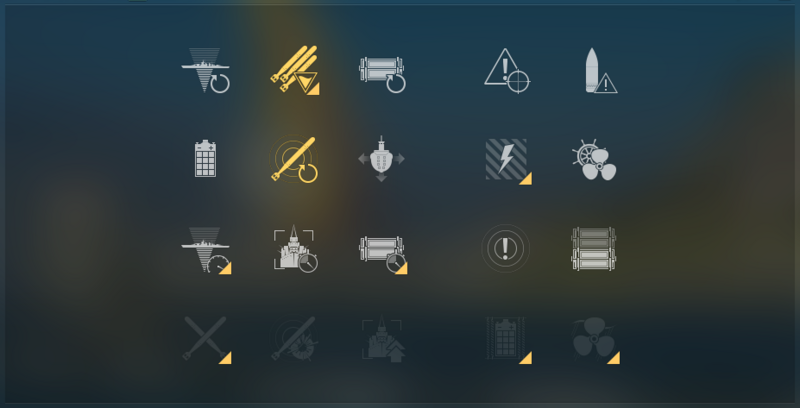Pick the stacked cylinders skill icon

[x=593, y=249]
